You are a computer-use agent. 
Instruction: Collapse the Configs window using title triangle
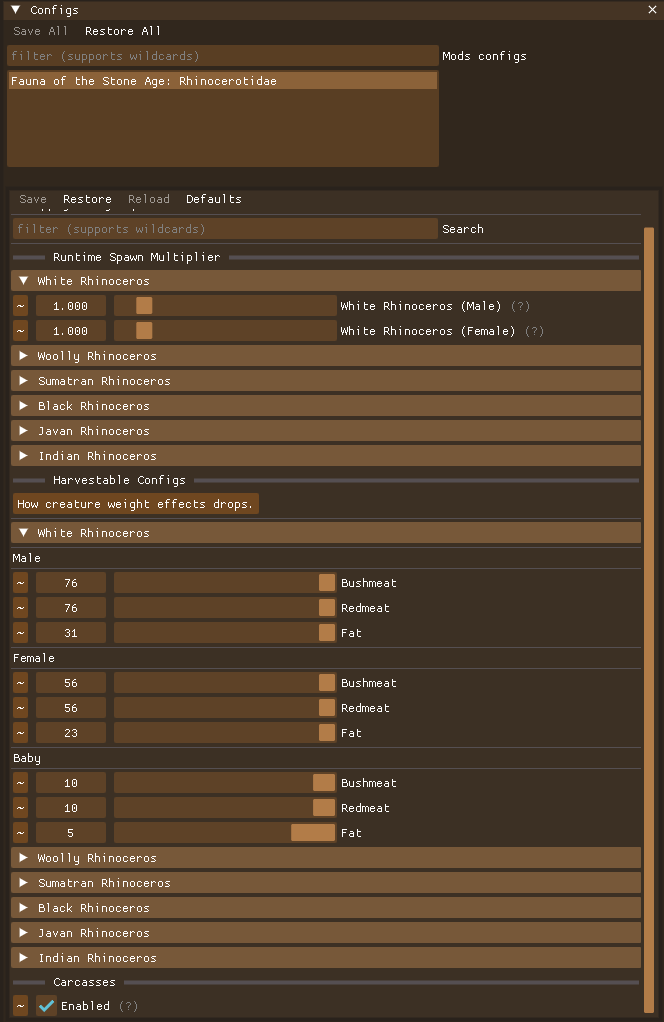(15, 10)
